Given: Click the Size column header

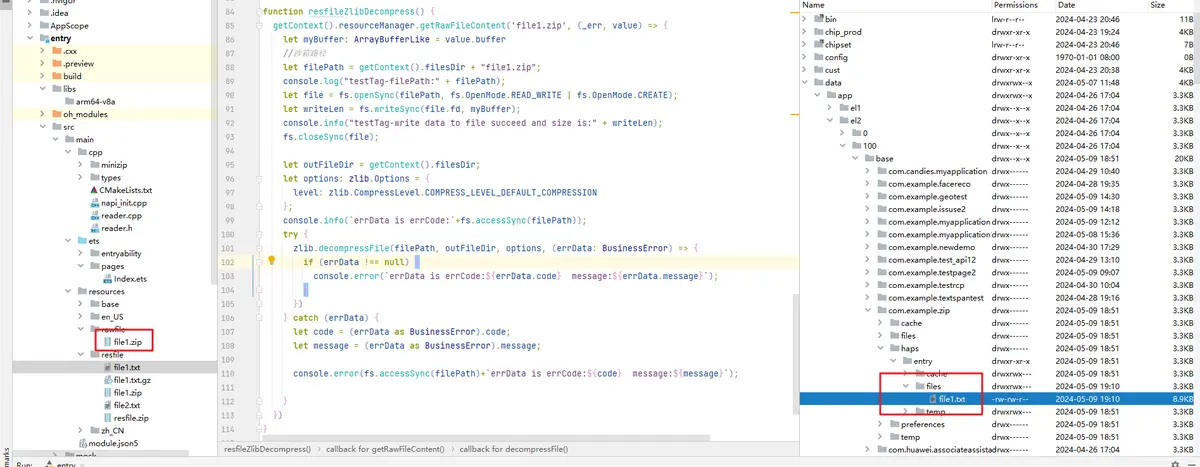Looking at the screenshot, I should coord(1158,6).
